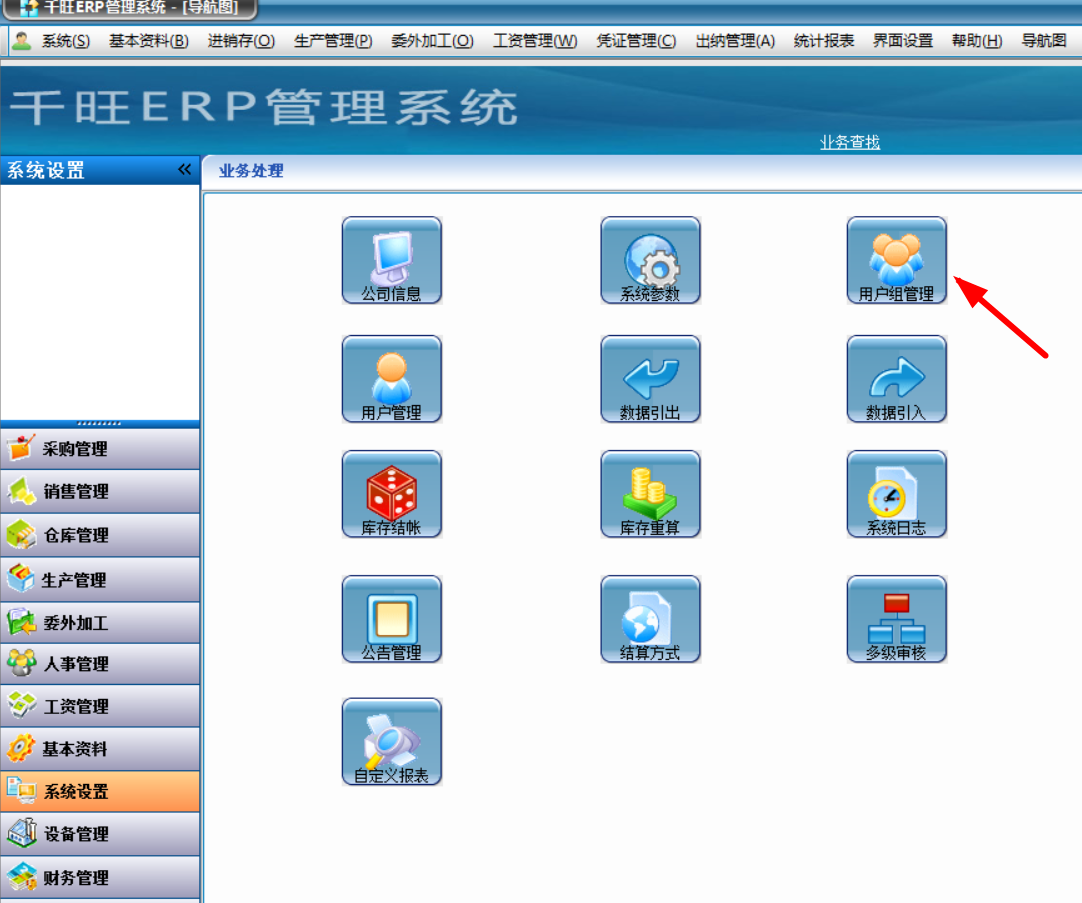Open the 用户组管理 user group icon
Image resolution: width=1082 pixels, height=903 pixels.
pos(896,260)
